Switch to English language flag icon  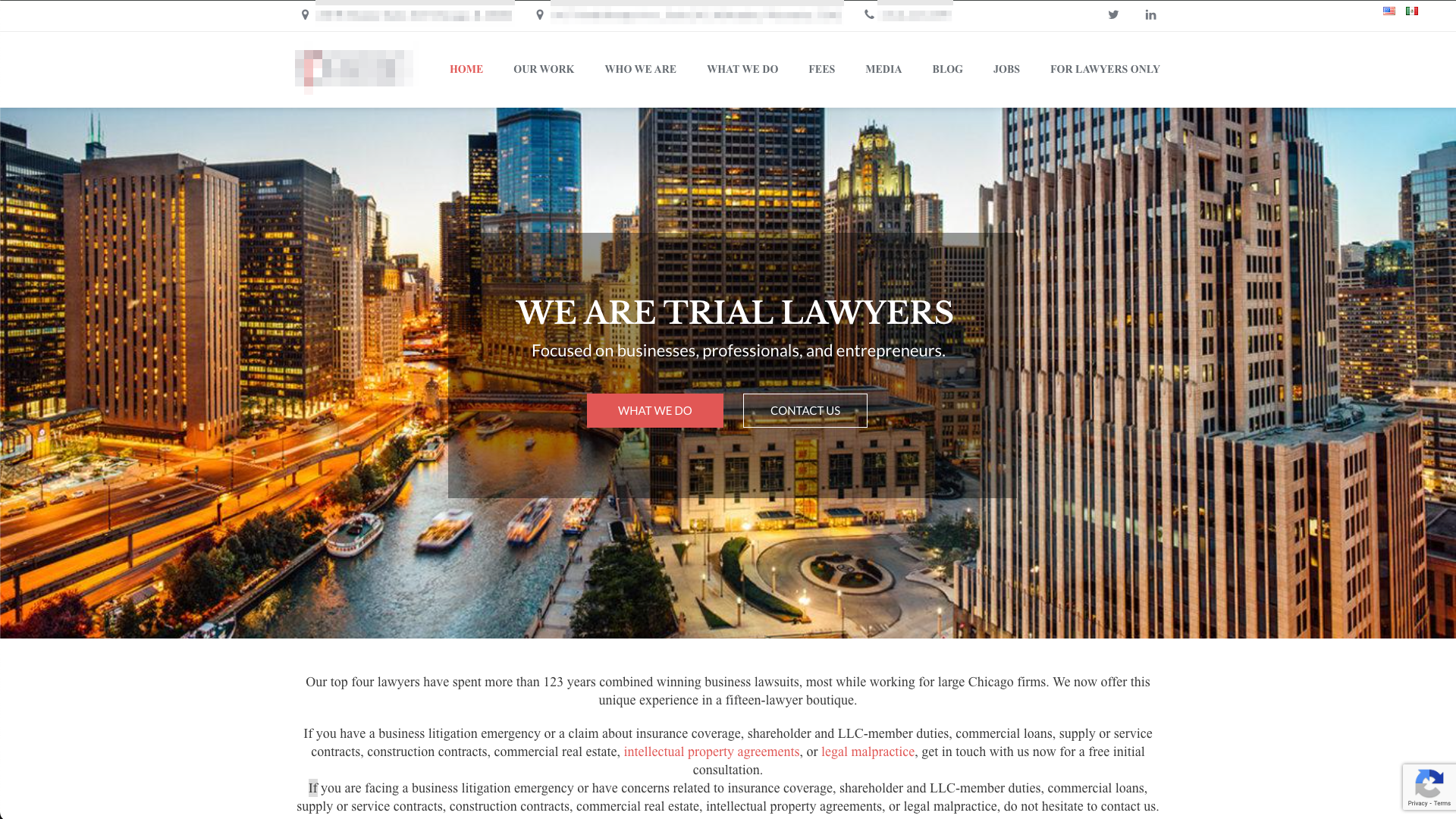pyautogui.click(x=1389, y=11)
